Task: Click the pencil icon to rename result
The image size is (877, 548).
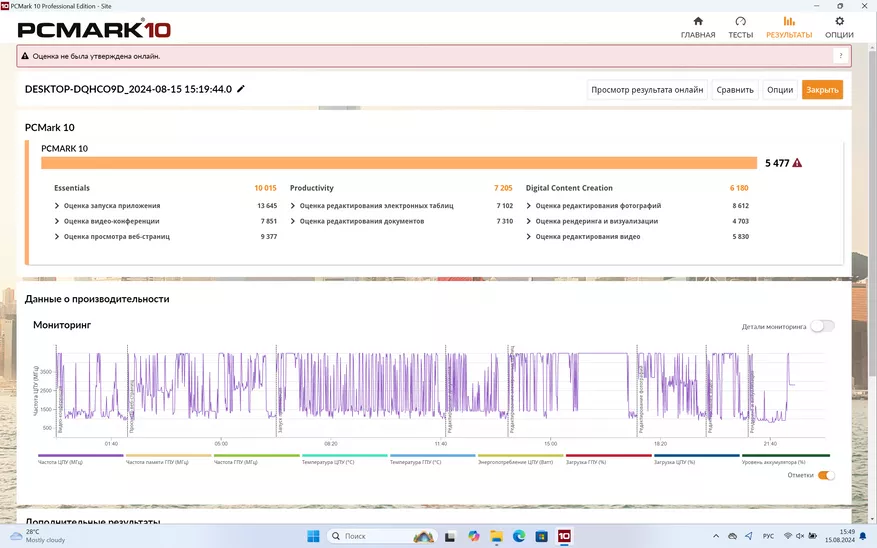Action: coord(241,89)
